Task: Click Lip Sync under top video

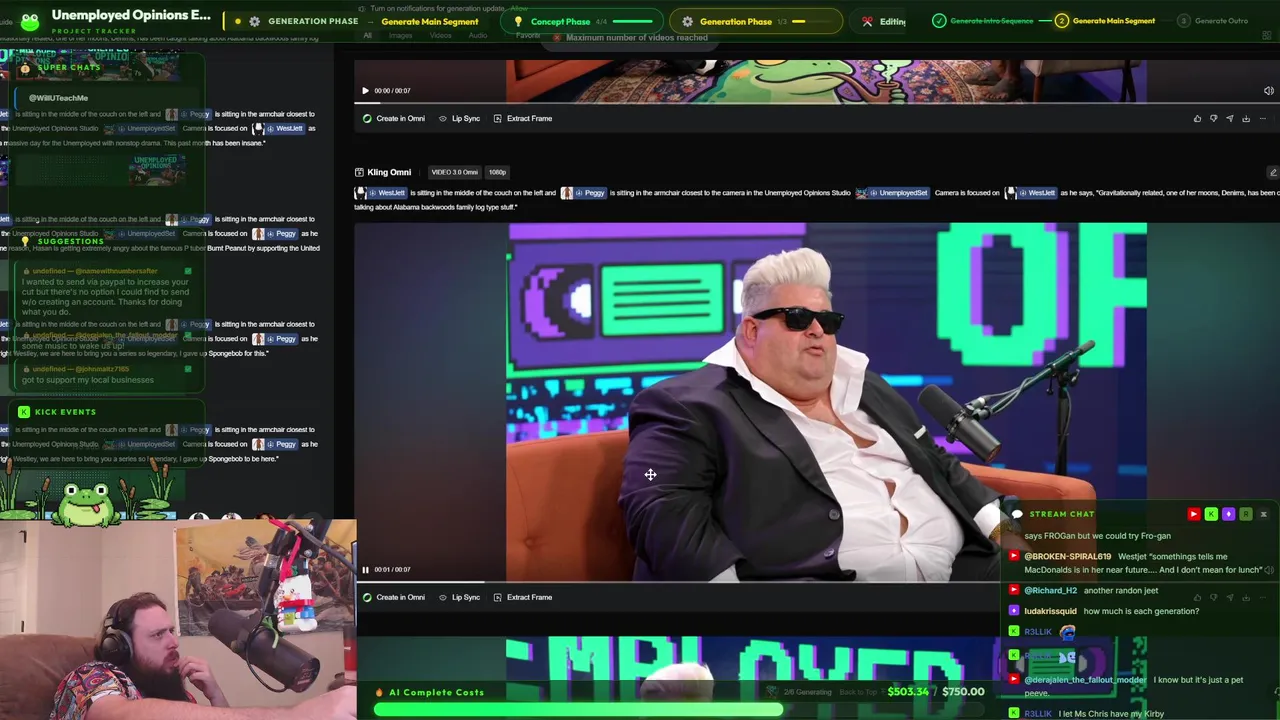Action: [460, 118]
